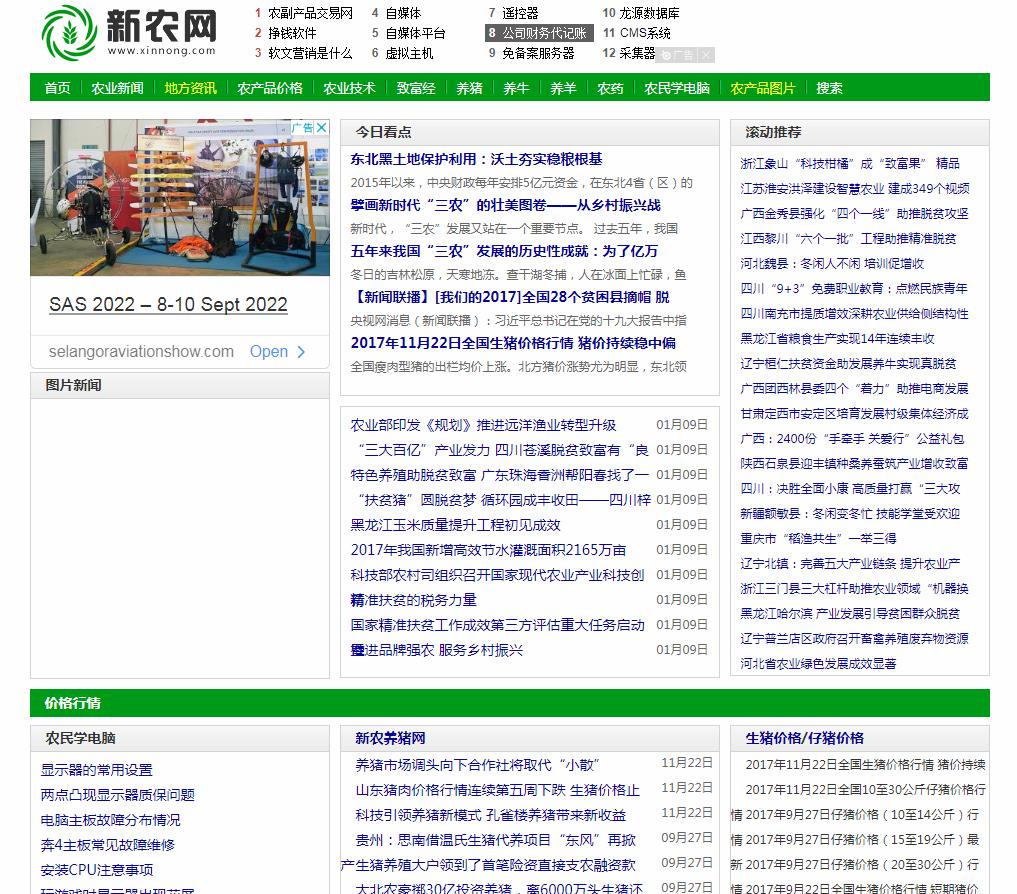Open 山东猪肉价格行情连续第五周下跌 article
Image resolution: width=1017 pixels, height=894 pixels.
tap(497, 790)
